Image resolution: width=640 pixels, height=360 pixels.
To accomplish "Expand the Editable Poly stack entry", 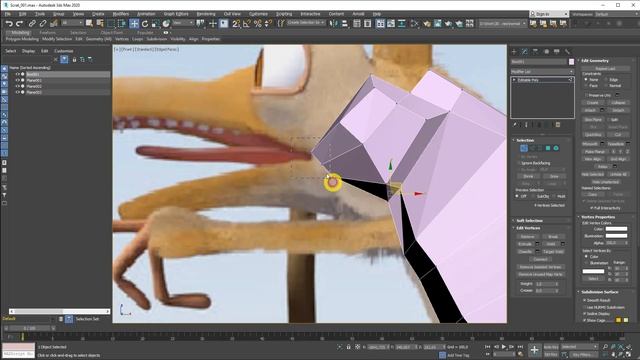I will point(514,80).
